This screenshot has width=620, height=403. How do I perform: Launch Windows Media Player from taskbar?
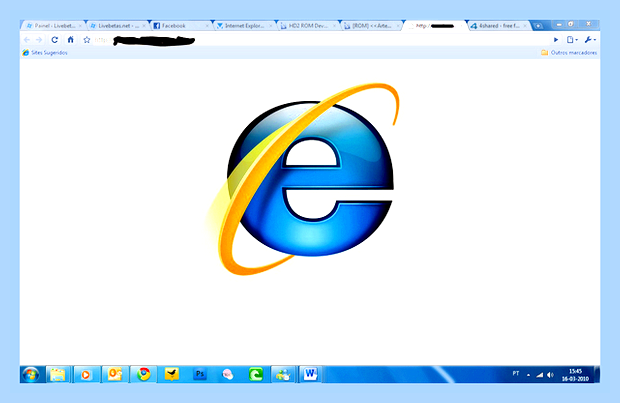(x=86, y=374)
